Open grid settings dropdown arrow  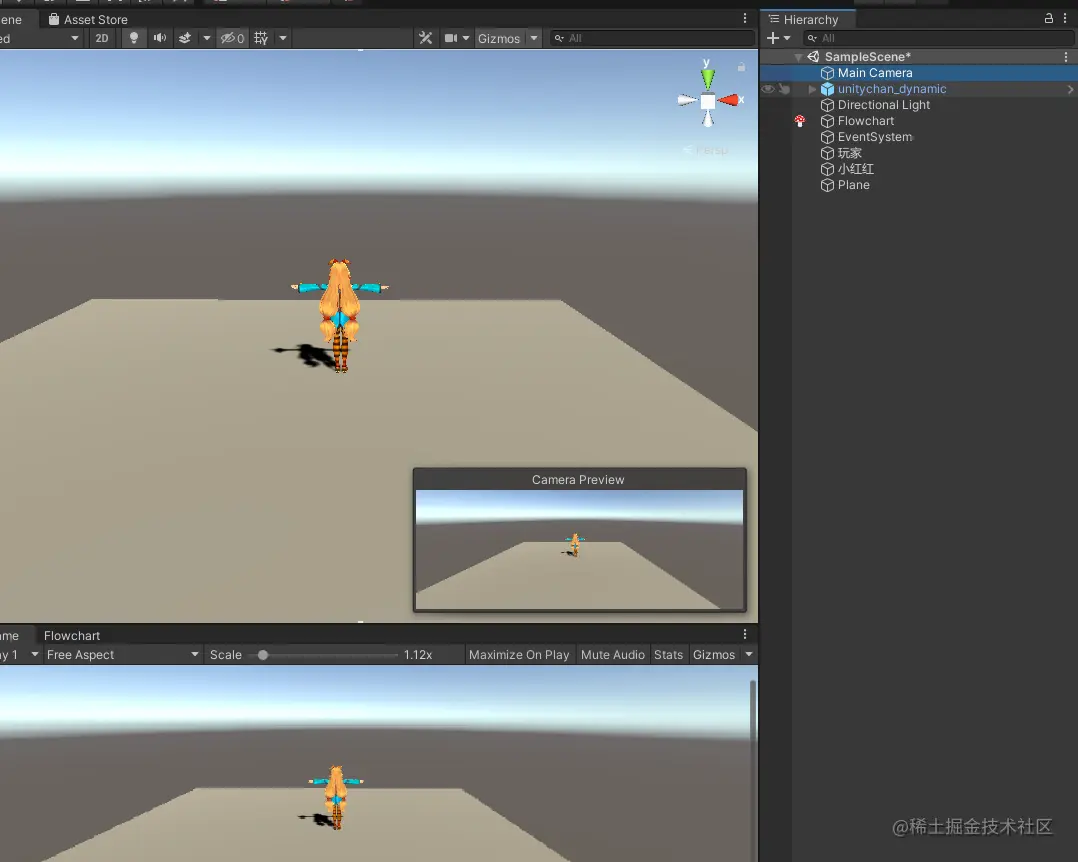pos(283,38)
